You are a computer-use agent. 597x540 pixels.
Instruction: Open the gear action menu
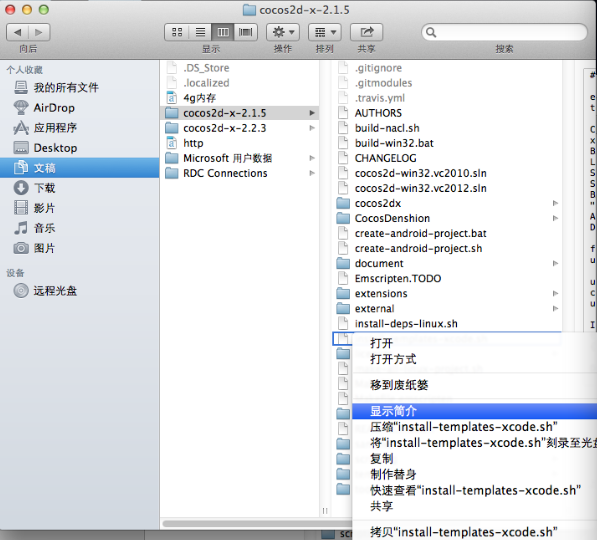pos(283,32)
